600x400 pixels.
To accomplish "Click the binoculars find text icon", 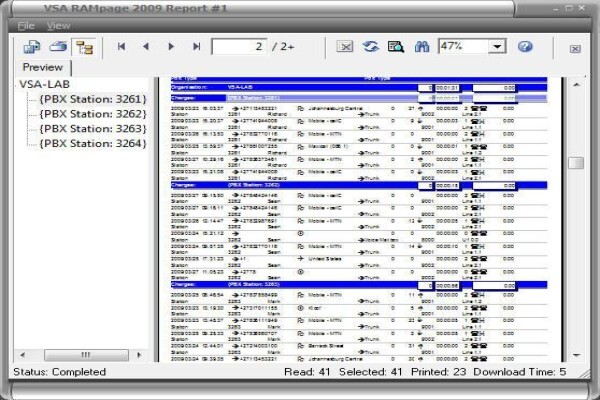I will click(x=421, y=47).
